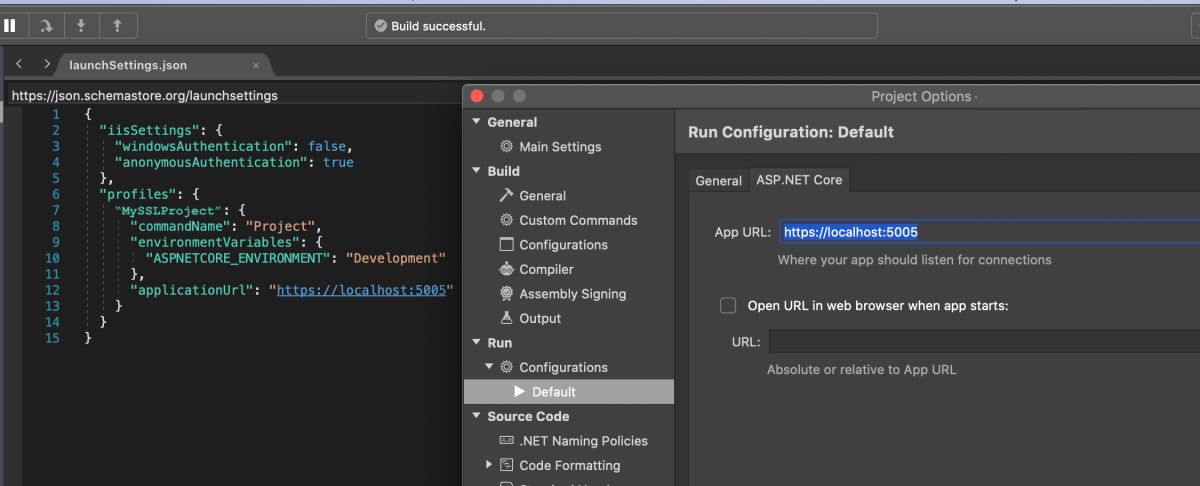This screenshot has width=1200, height=486.
Task: Open Assembly Signing settings
Action: [572, 294]
